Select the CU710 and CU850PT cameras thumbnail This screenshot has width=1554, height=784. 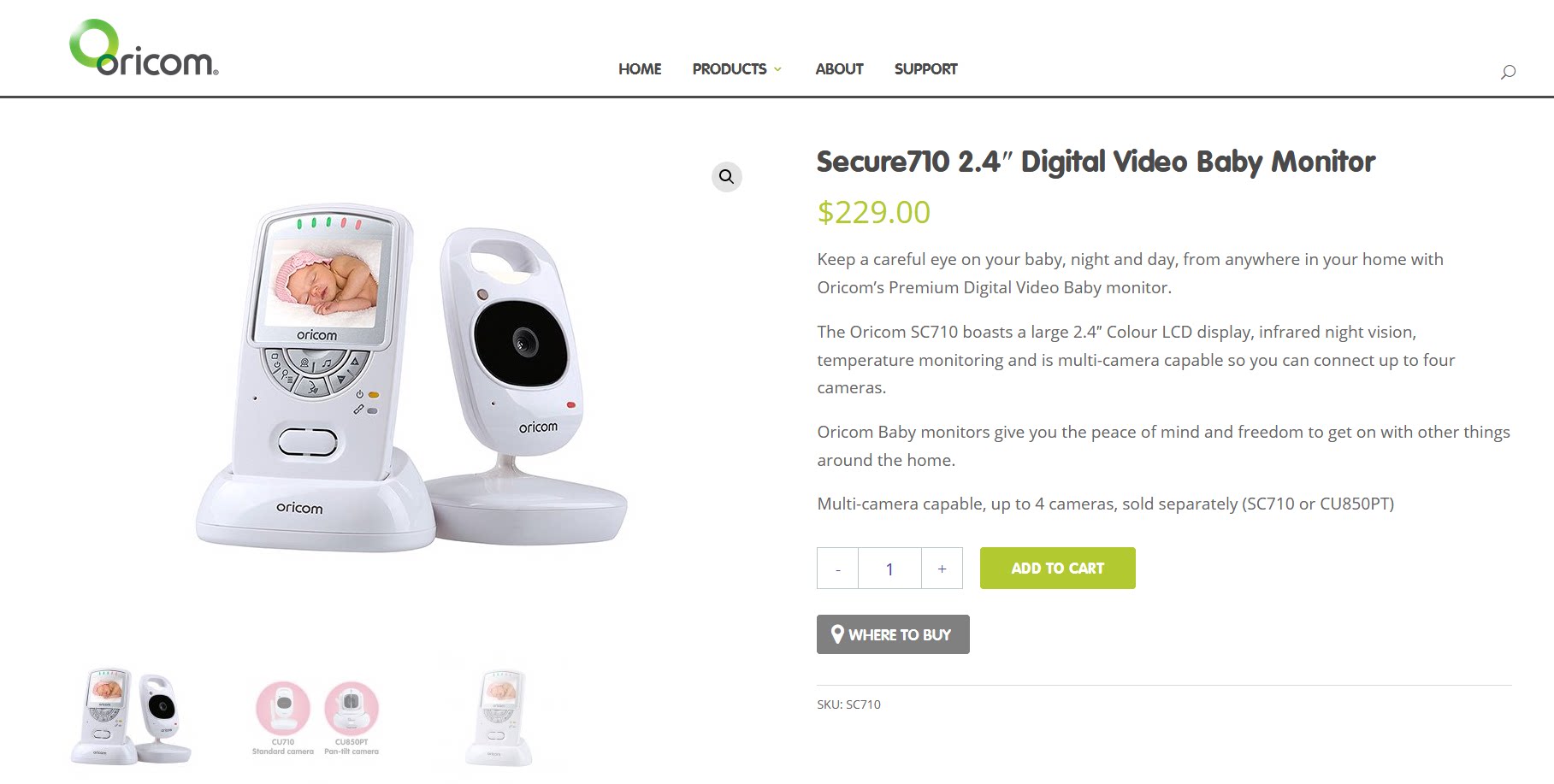point(316,718)
